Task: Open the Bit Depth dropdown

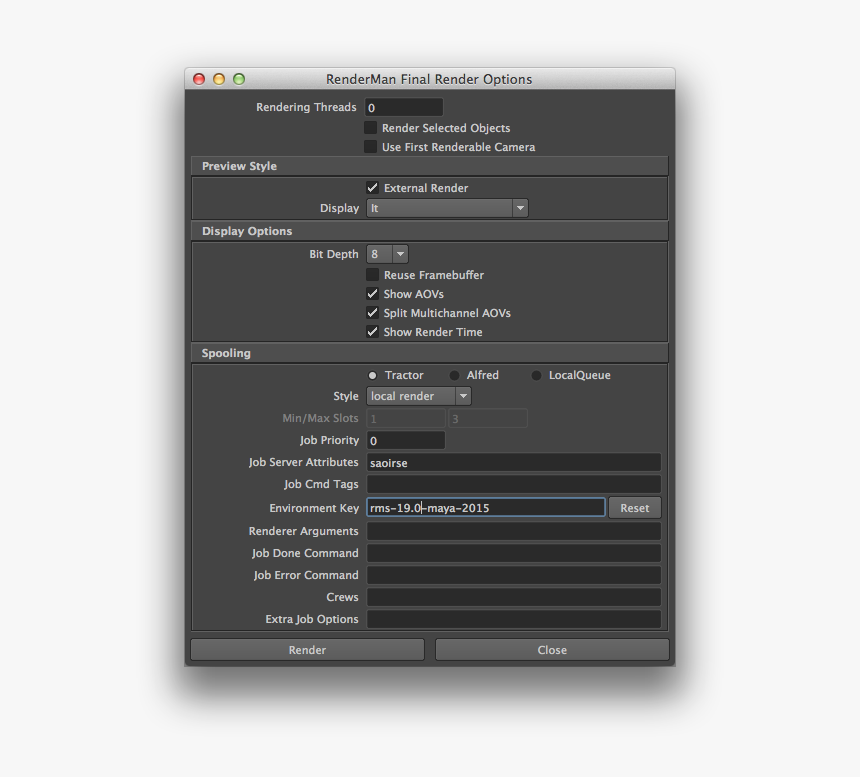Action: point(387,254)
